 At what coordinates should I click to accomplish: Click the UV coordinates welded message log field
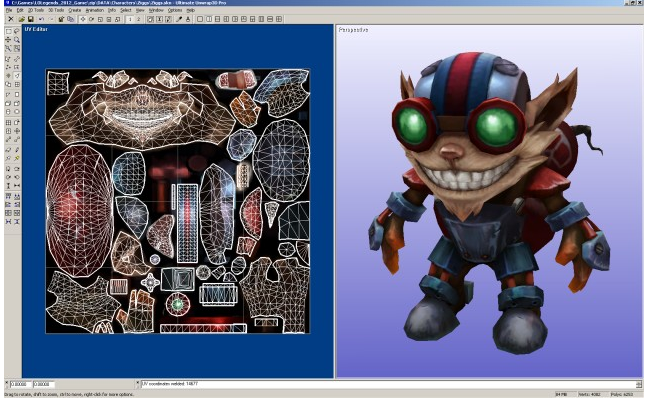(391, 384)
